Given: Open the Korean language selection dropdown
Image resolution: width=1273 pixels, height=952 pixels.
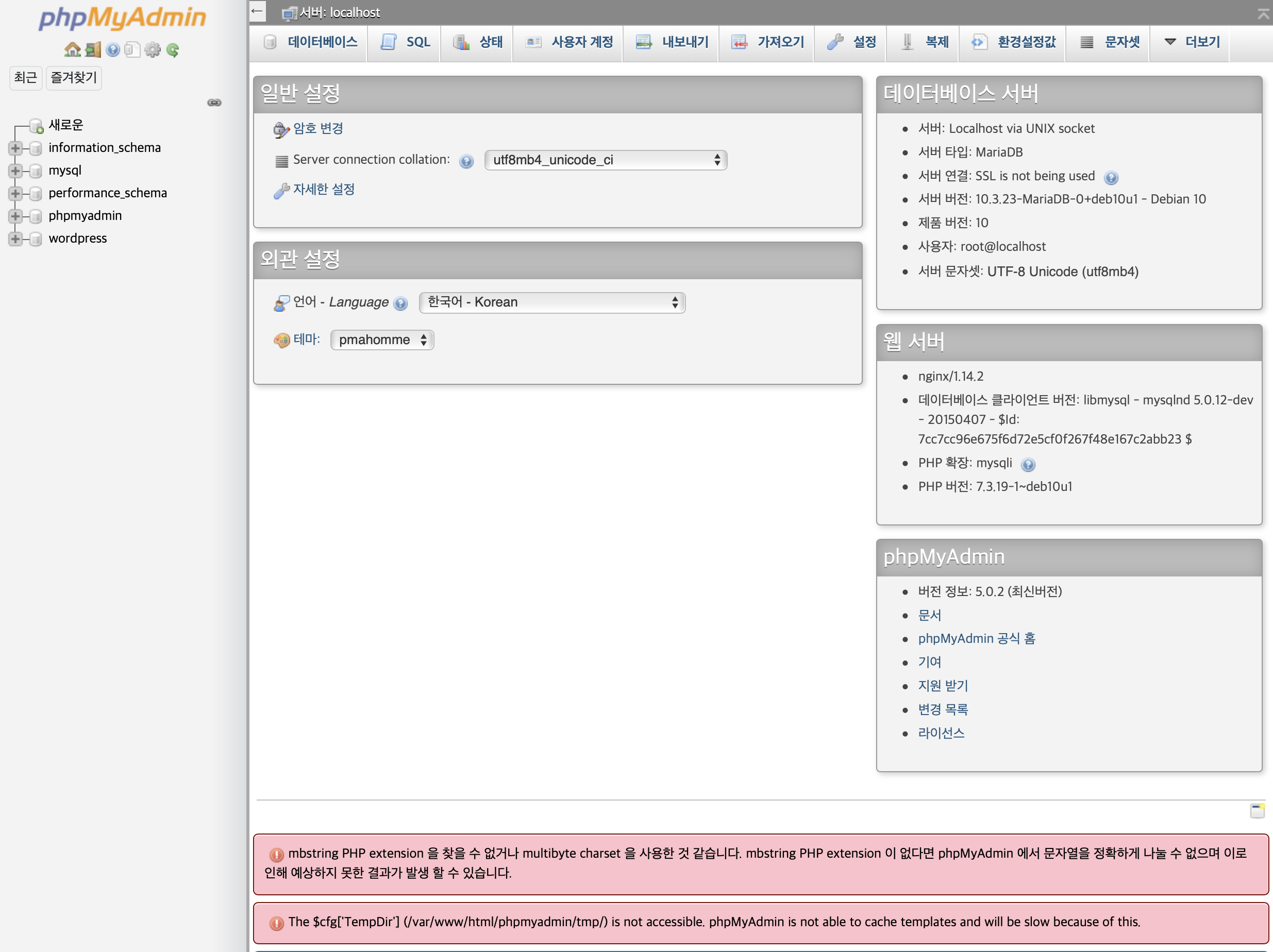Looking at the screenshot, I should (x=552, y=302).
